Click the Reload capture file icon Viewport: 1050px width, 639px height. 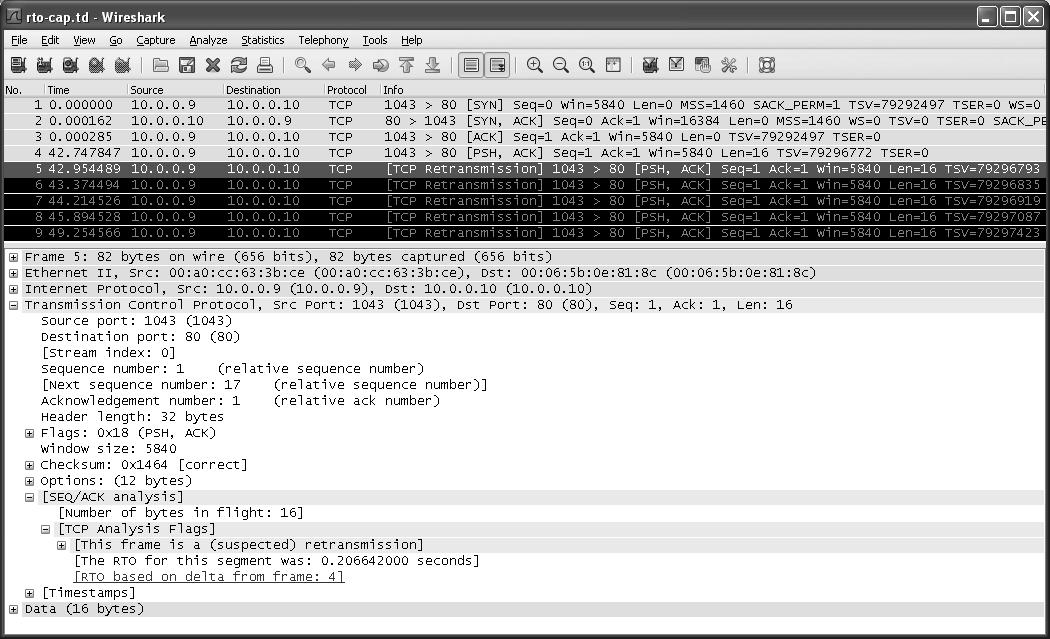point(238,66)
